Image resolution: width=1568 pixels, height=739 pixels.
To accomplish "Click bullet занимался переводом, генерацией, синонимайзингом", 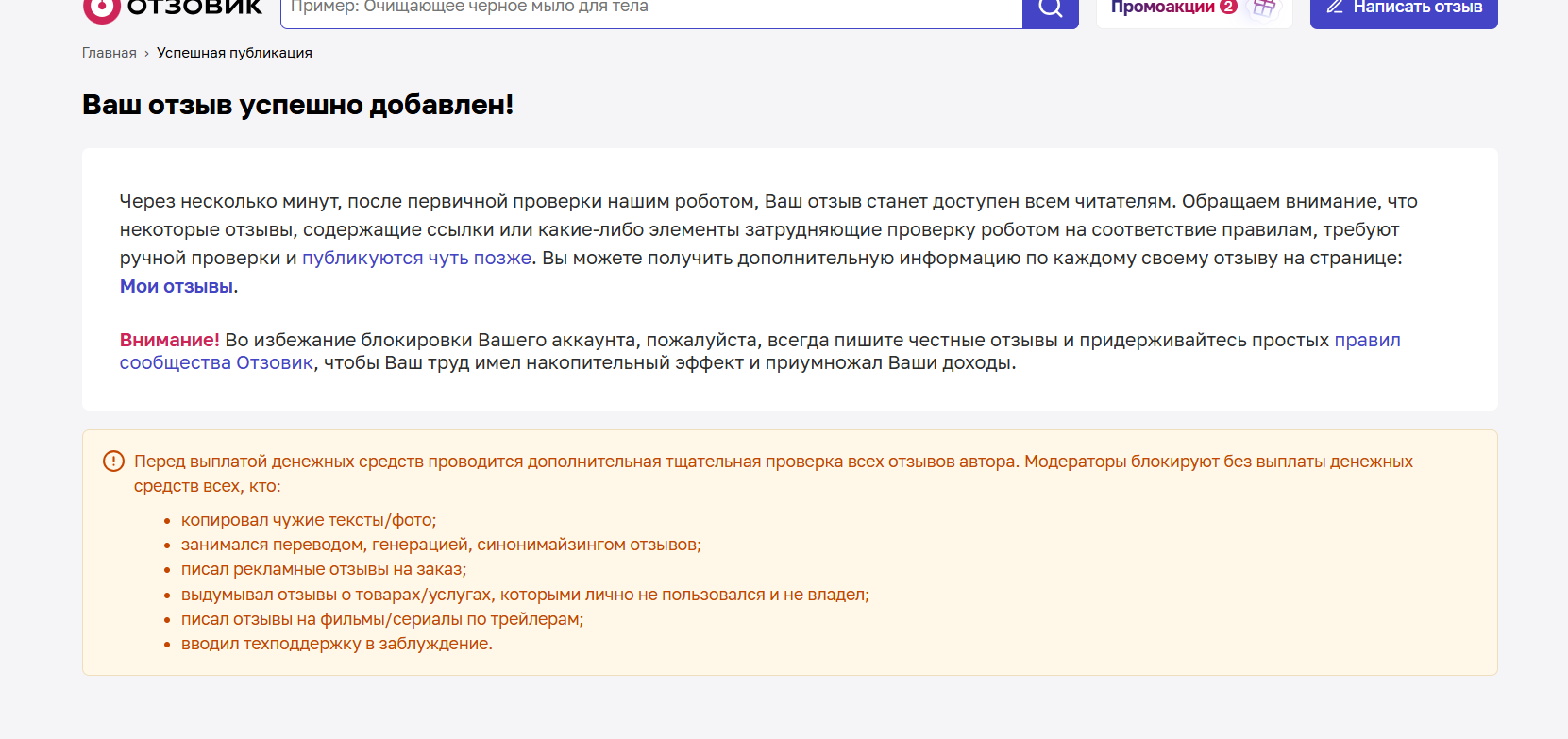I will (x=441, y=545).
